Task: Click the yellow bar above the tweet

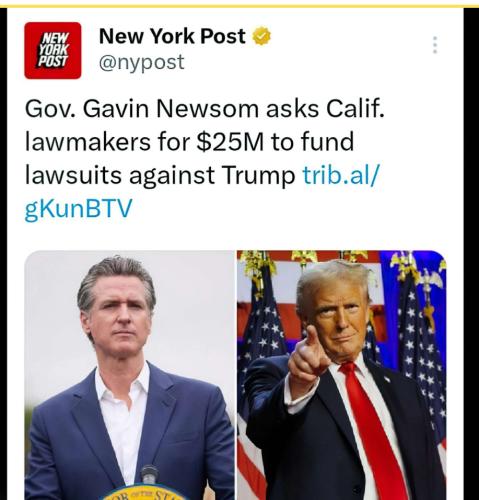Action: (x=239, y=6)
